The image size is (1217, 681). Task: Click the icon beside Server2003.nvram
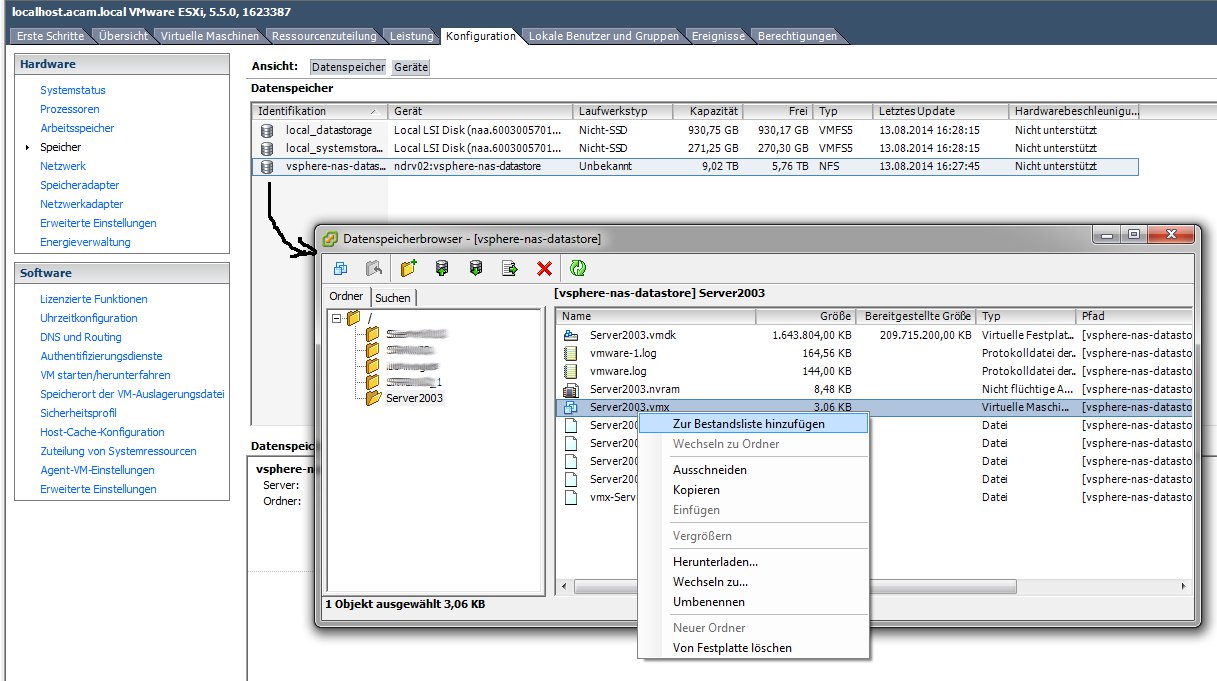coord(571,389)
